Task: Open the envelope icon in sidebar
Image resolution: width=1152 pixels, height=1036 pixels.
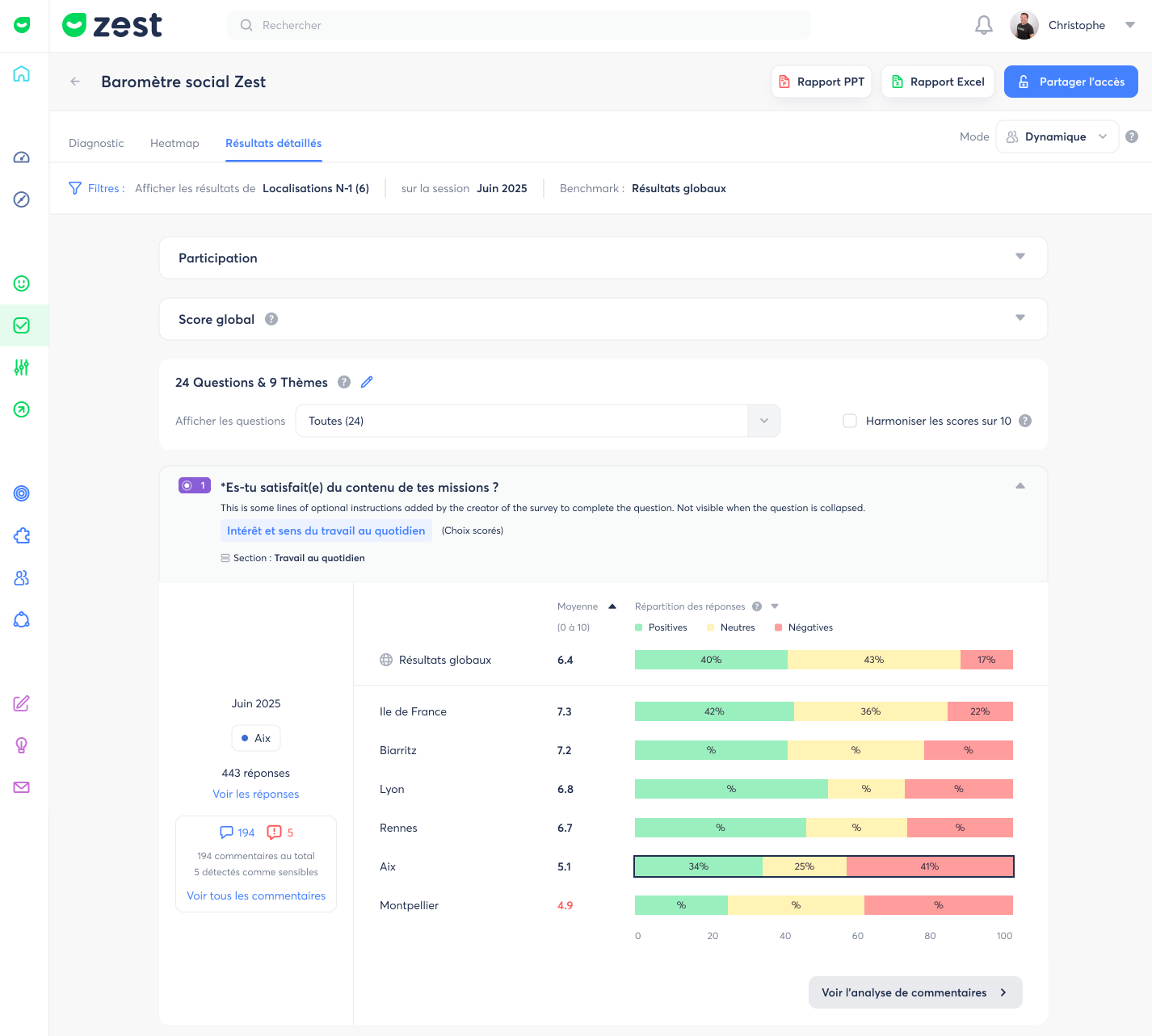Action: coord(22,787)
